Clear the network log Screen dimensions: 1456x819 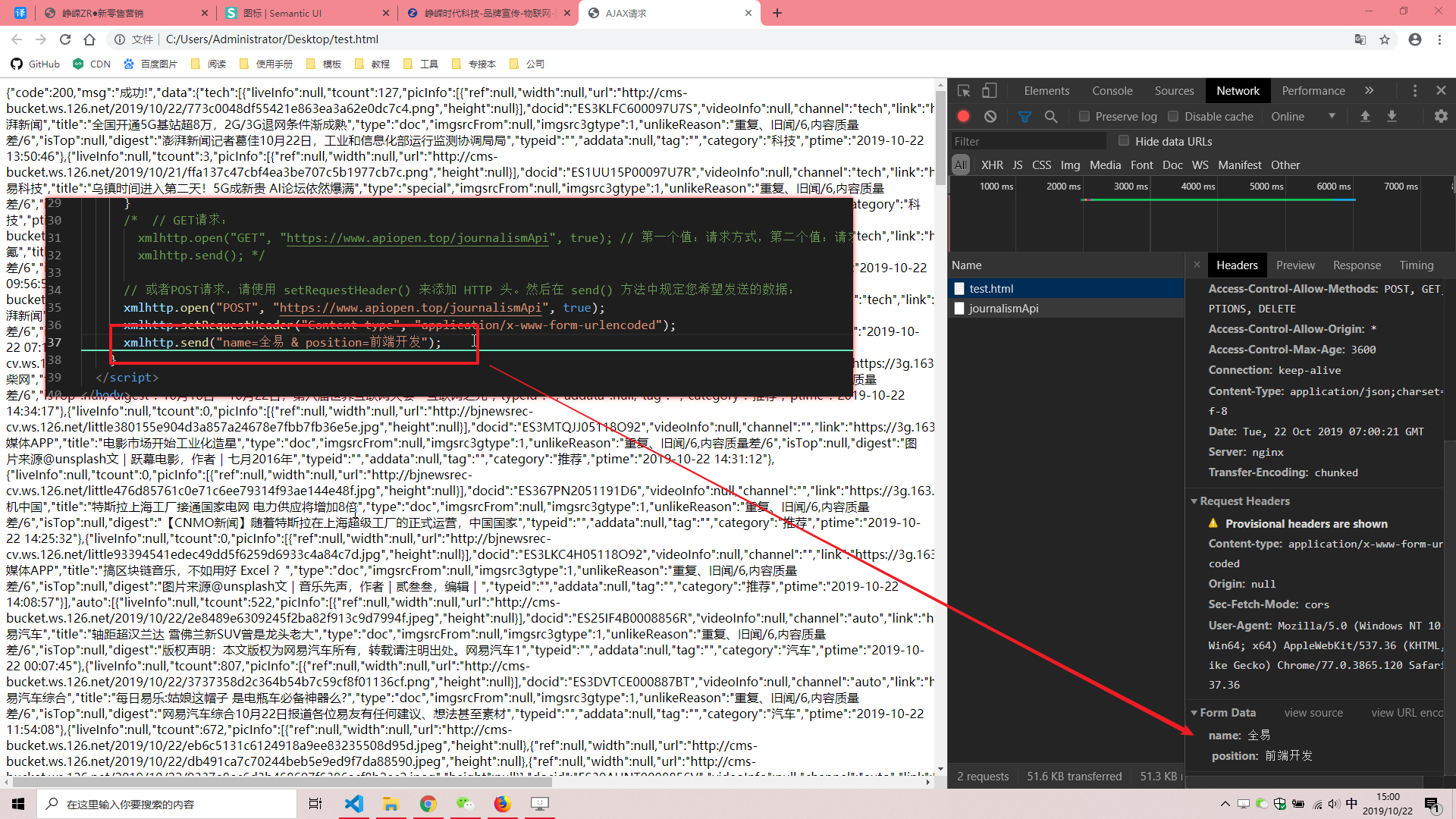click(x=990, y=116)
